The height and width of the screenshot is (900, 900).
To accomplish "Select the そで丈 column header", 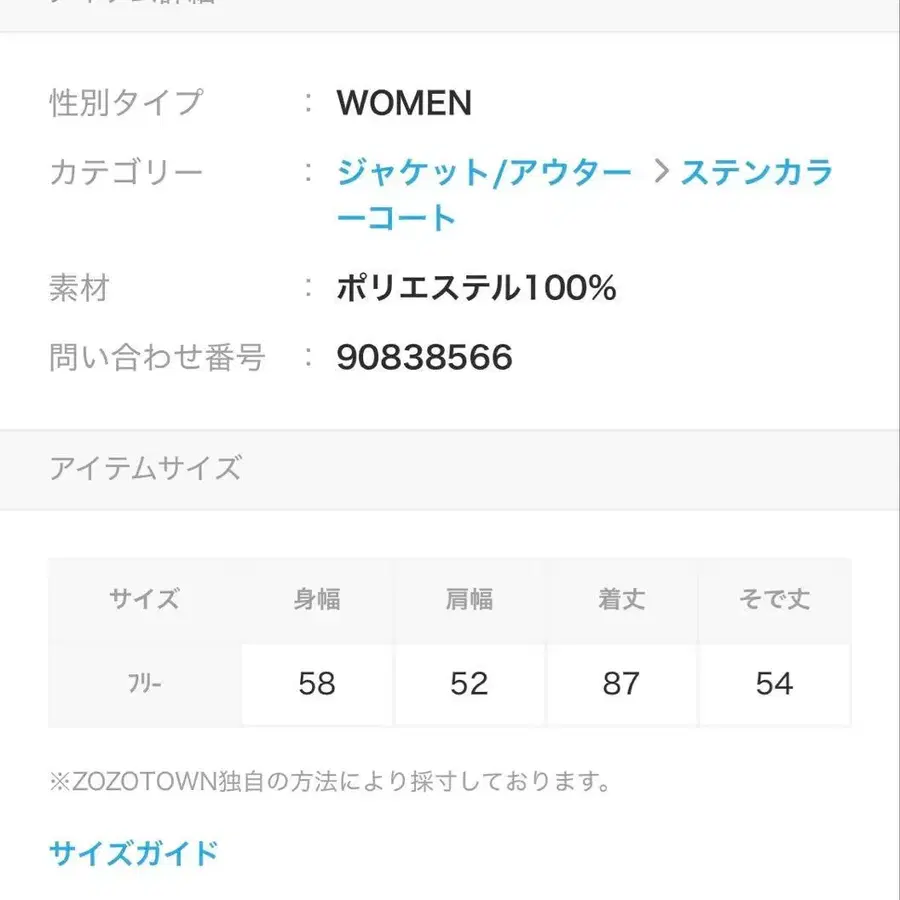I will click(x=773, y=599).
